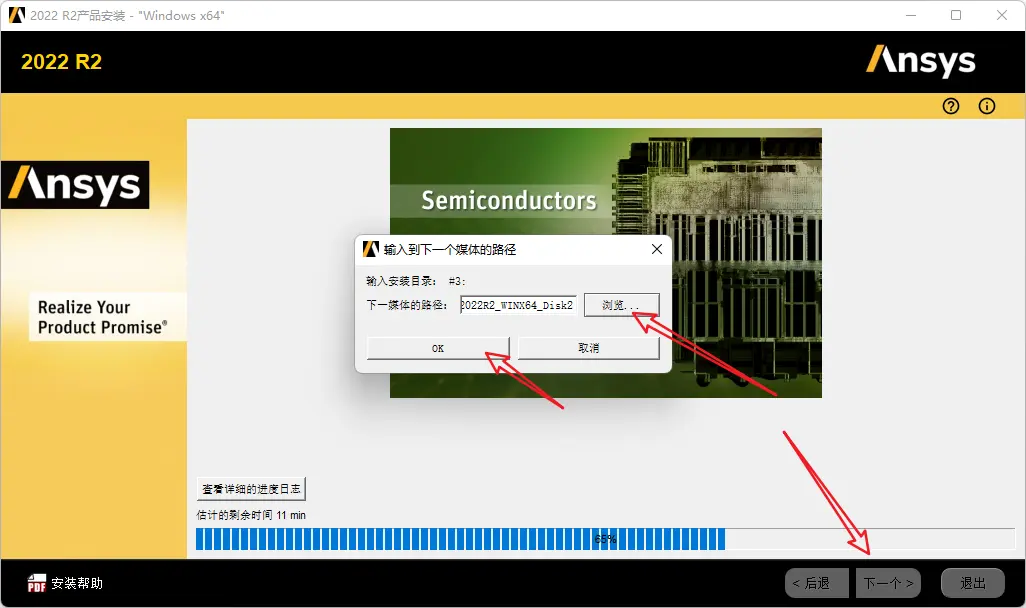Click the 浏览... browse button
The width and height of the screenshot is (1026, 608).
[622, 305]
